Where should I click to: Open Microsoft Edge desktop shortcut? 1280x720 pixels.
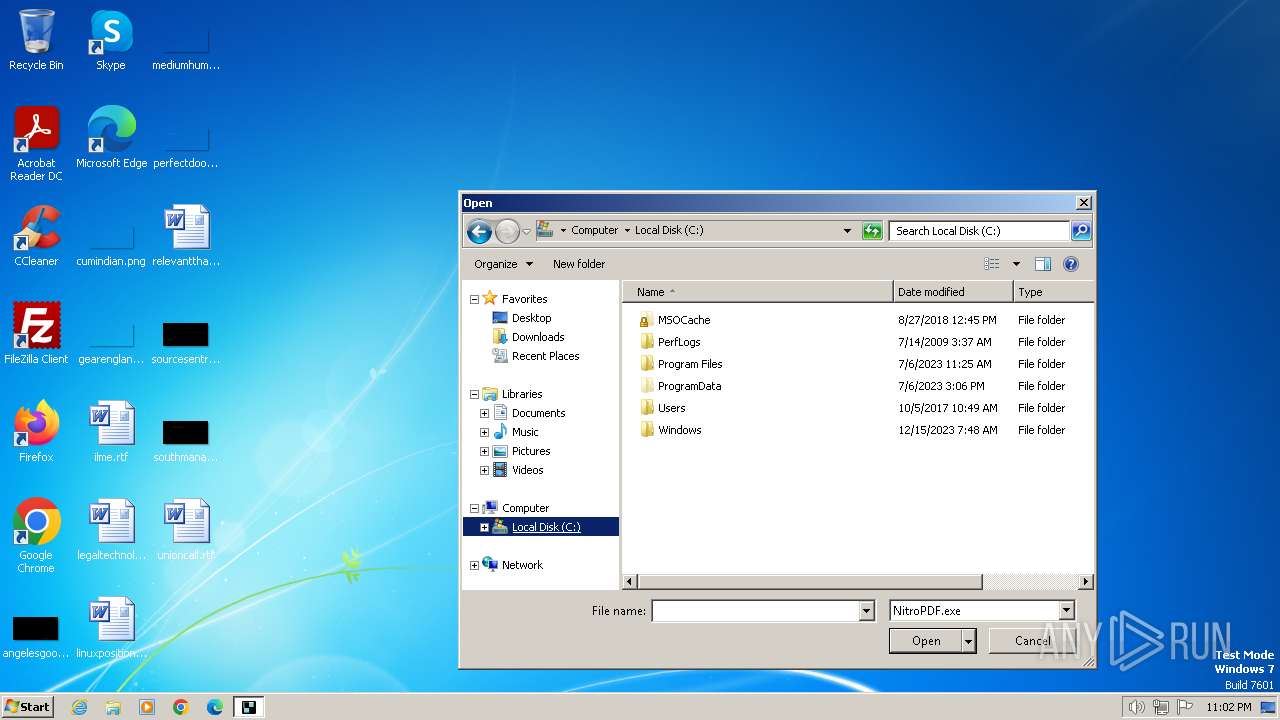(x=111, y=138)
